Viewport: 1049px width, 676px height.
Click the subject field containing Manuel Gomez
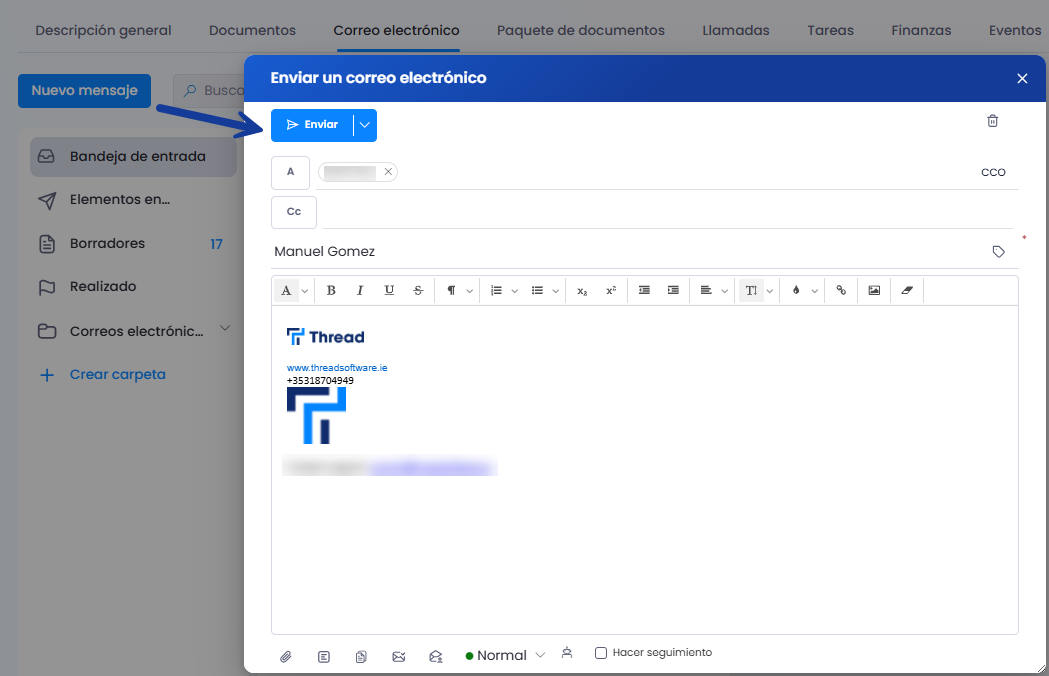(x=628, y=252)
